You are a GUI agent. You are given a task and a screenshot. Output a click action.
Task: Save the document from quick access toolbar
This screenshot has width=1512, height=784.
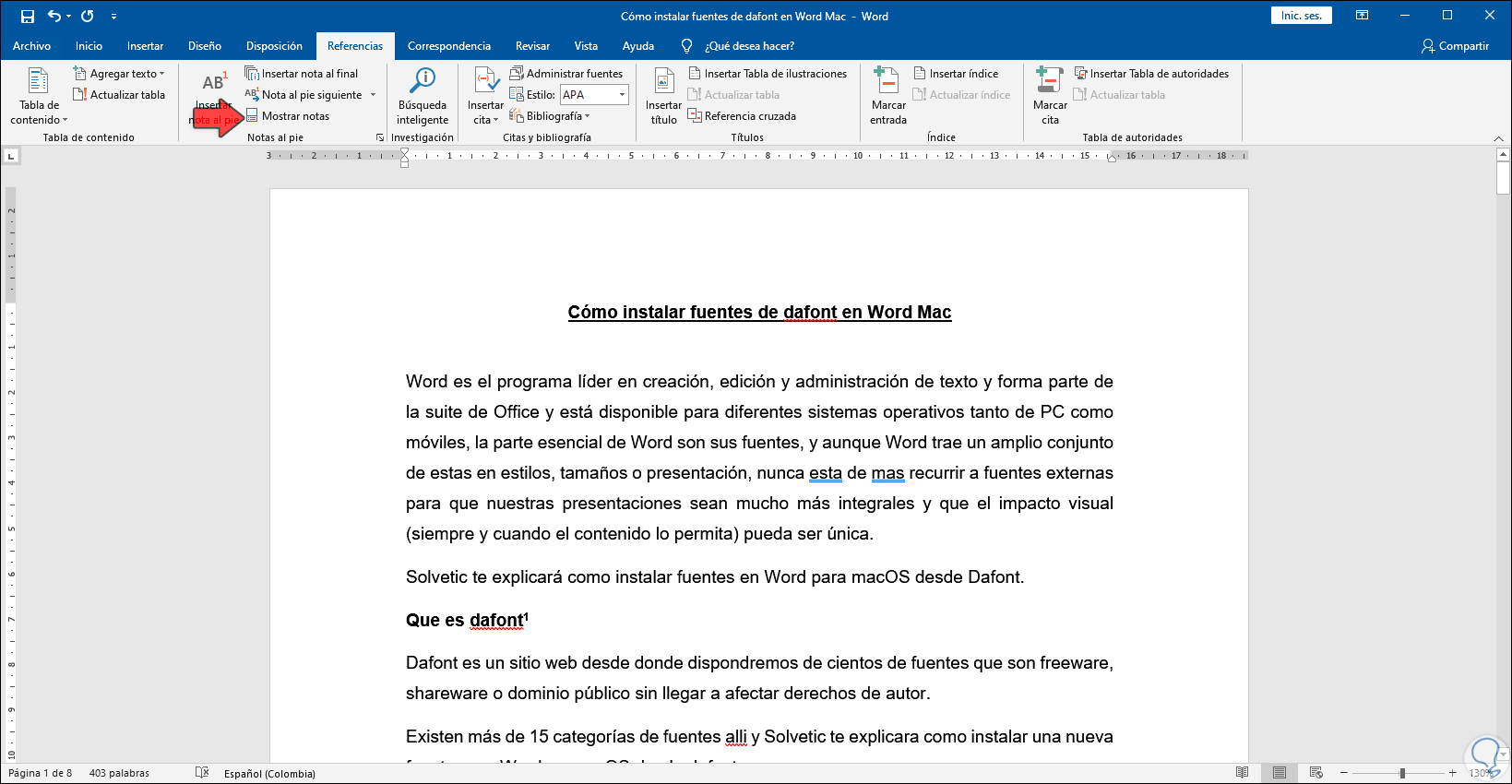coord(28,17)
